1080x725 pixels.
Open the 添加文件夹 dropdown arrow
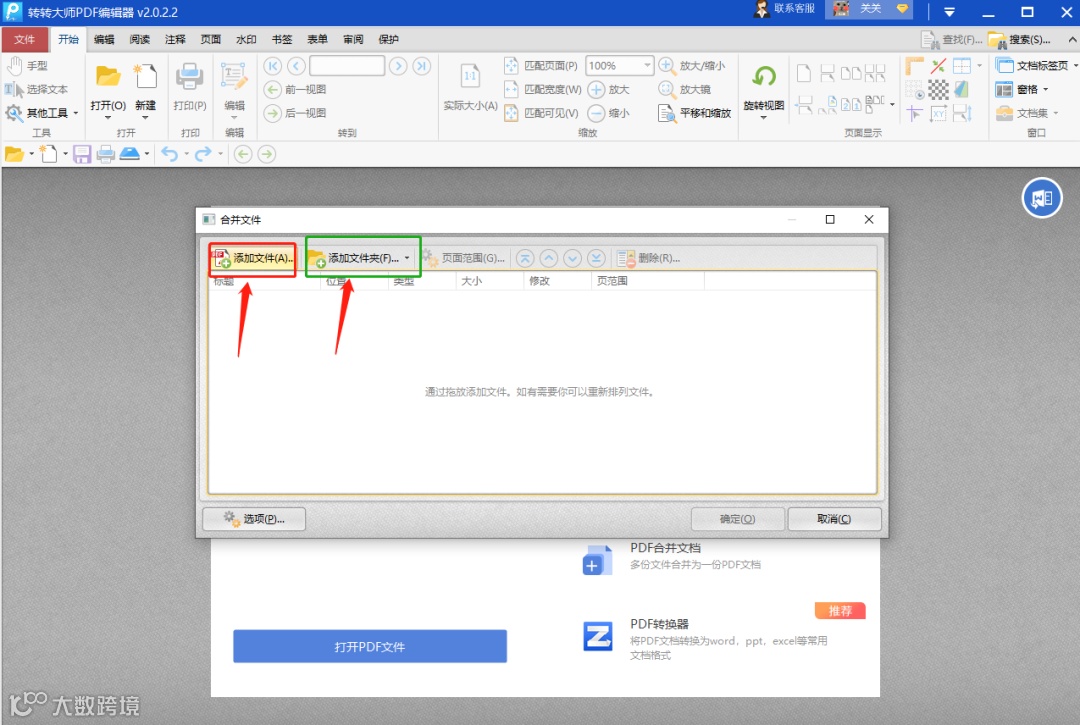[x=407, y=258]
